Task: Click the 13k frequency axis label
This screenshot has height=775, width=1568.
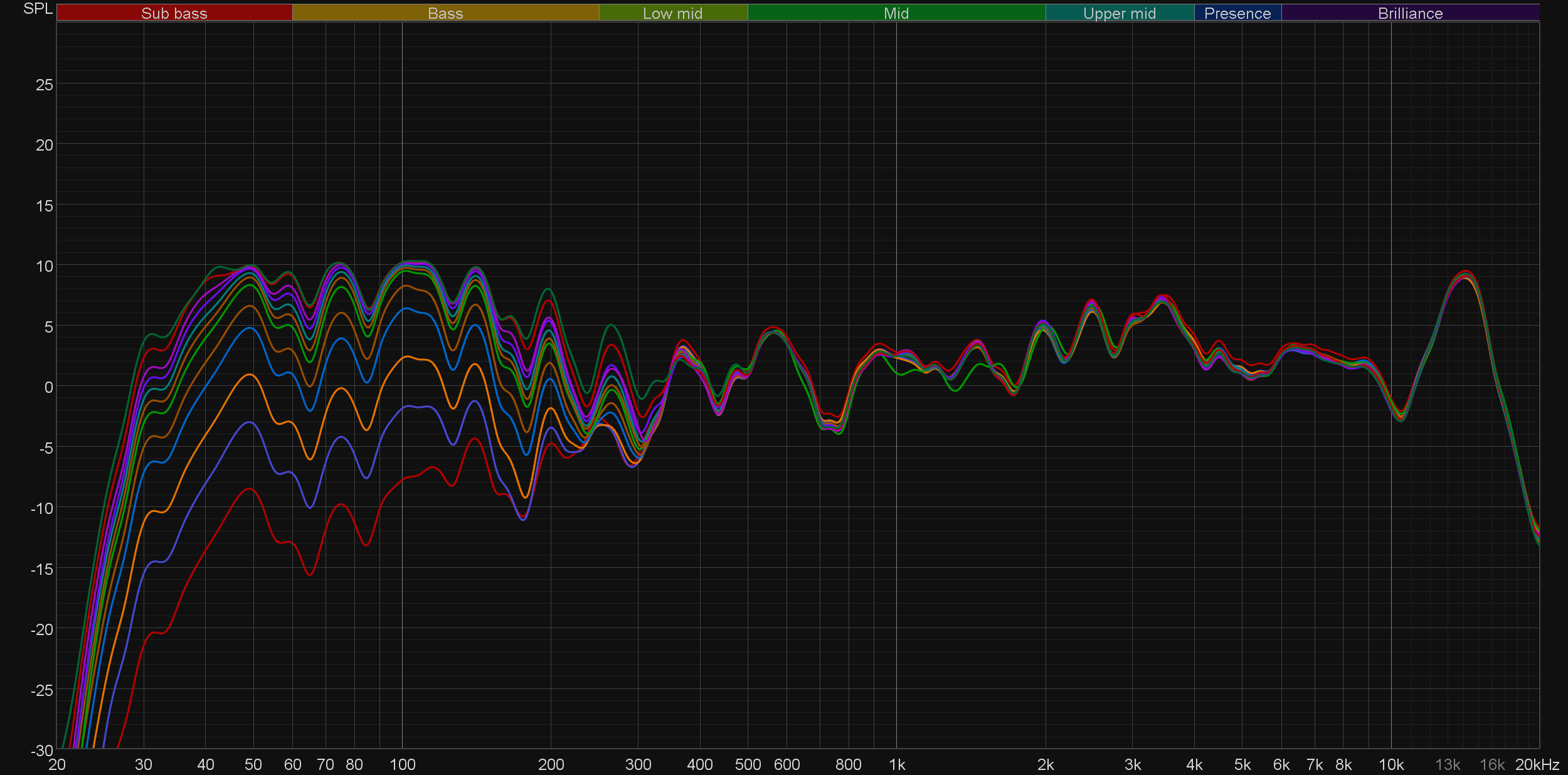Action: click(x=1447, y=764)
